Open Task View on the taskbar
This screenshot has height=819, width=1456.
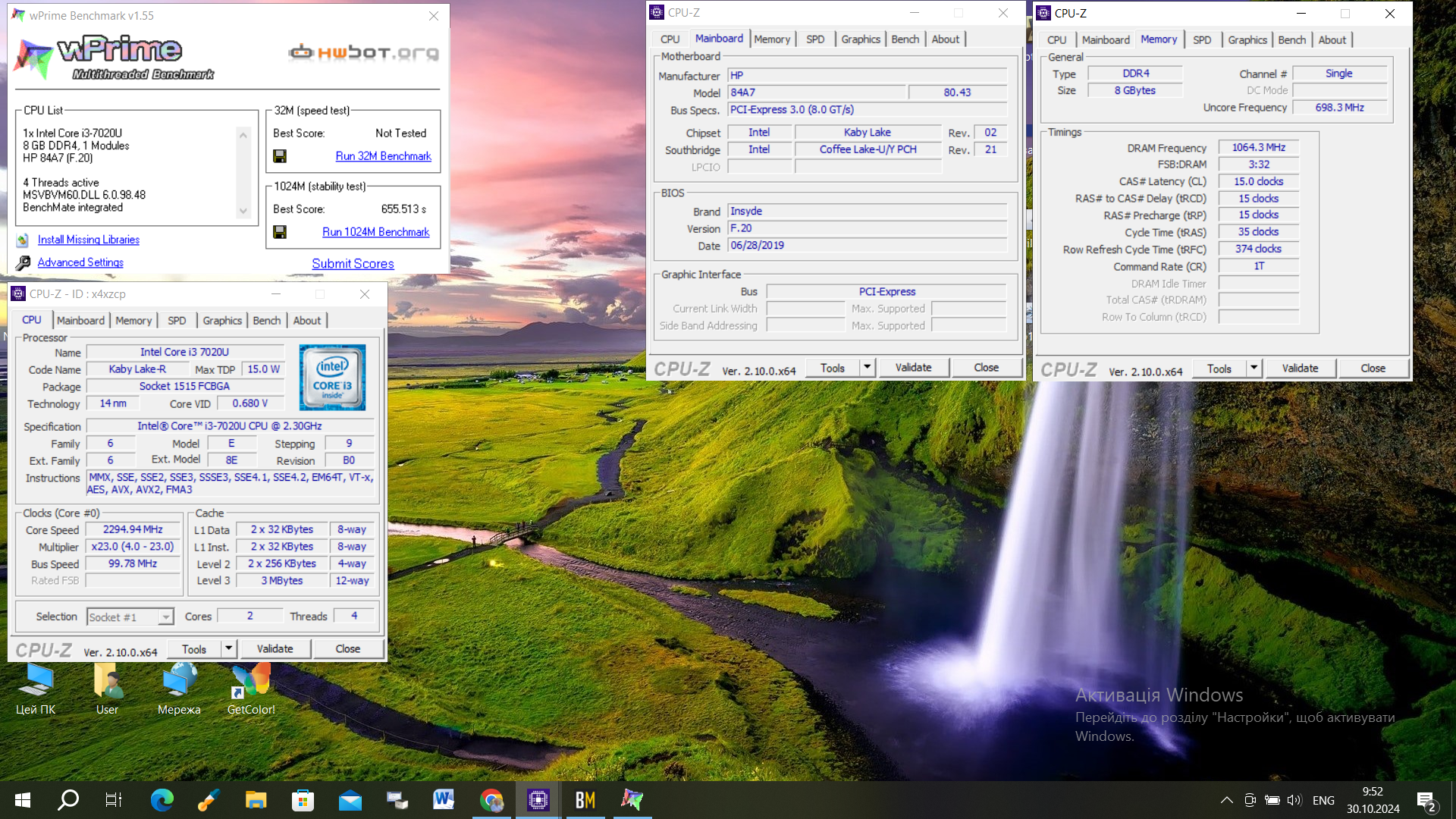(114, 800)
